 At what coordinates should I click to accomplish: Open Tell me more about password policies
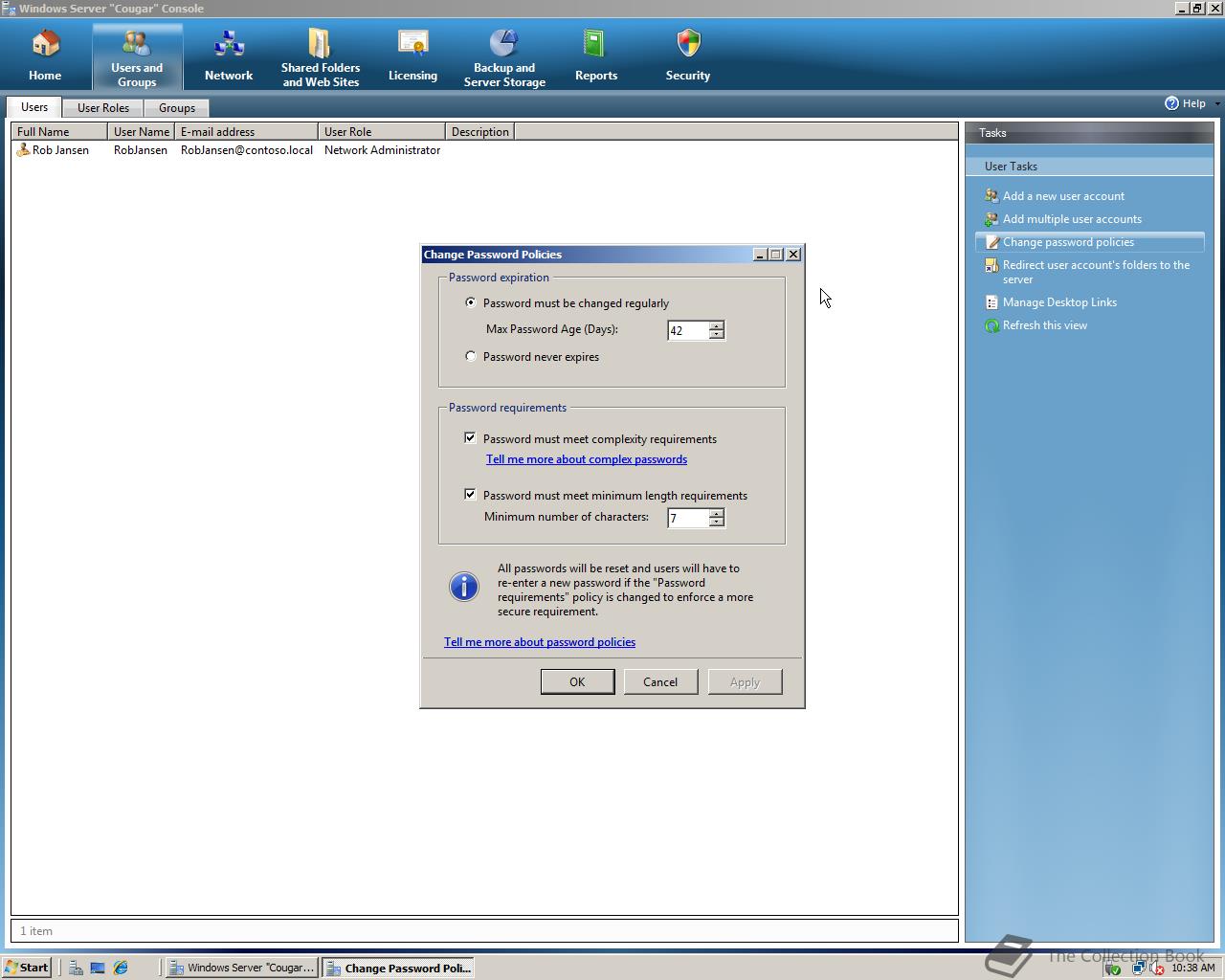click(540, 642)
